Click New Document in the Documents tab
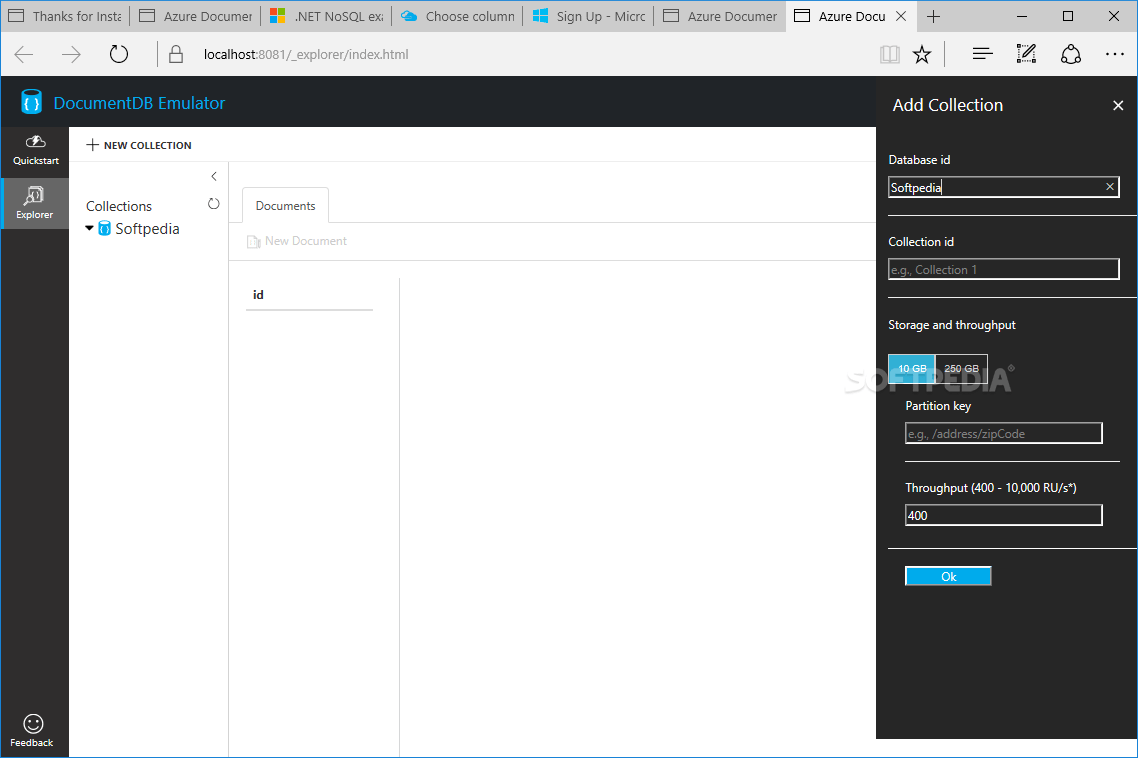 pos(297,241)
